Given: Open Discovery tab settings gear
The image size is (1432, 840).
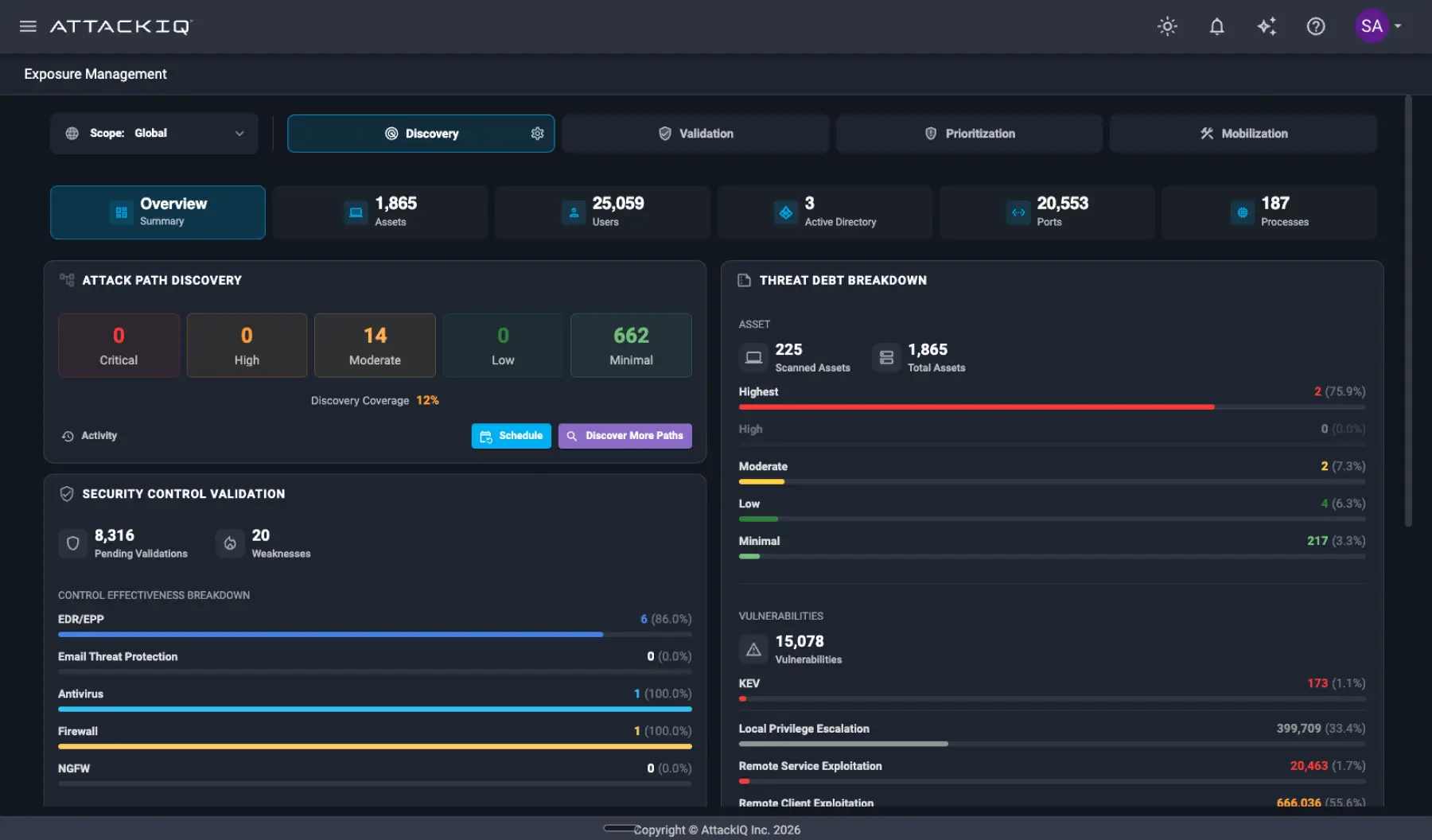Looking at the screenshot, I should tap(537, 134).
